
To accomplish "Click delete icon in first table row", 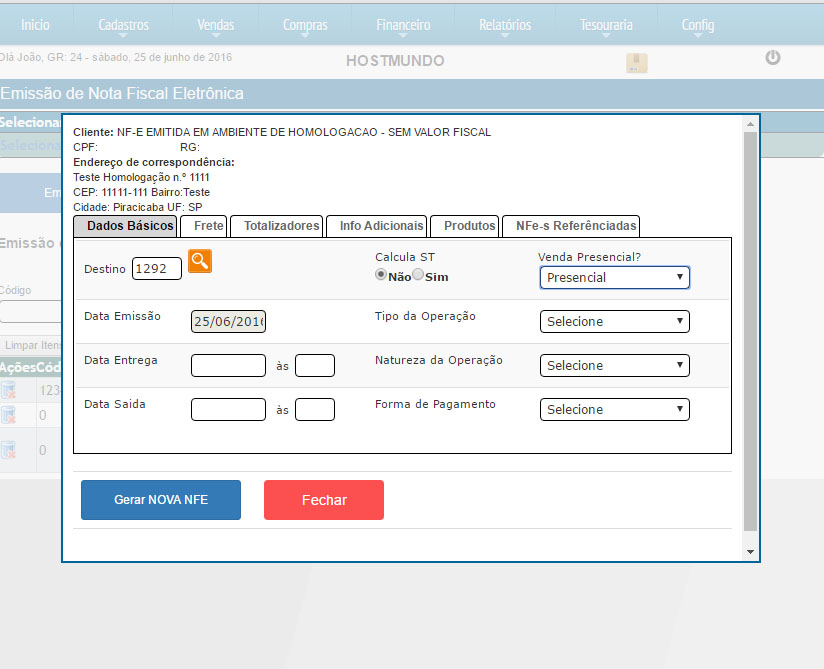I will pos(8,390).
